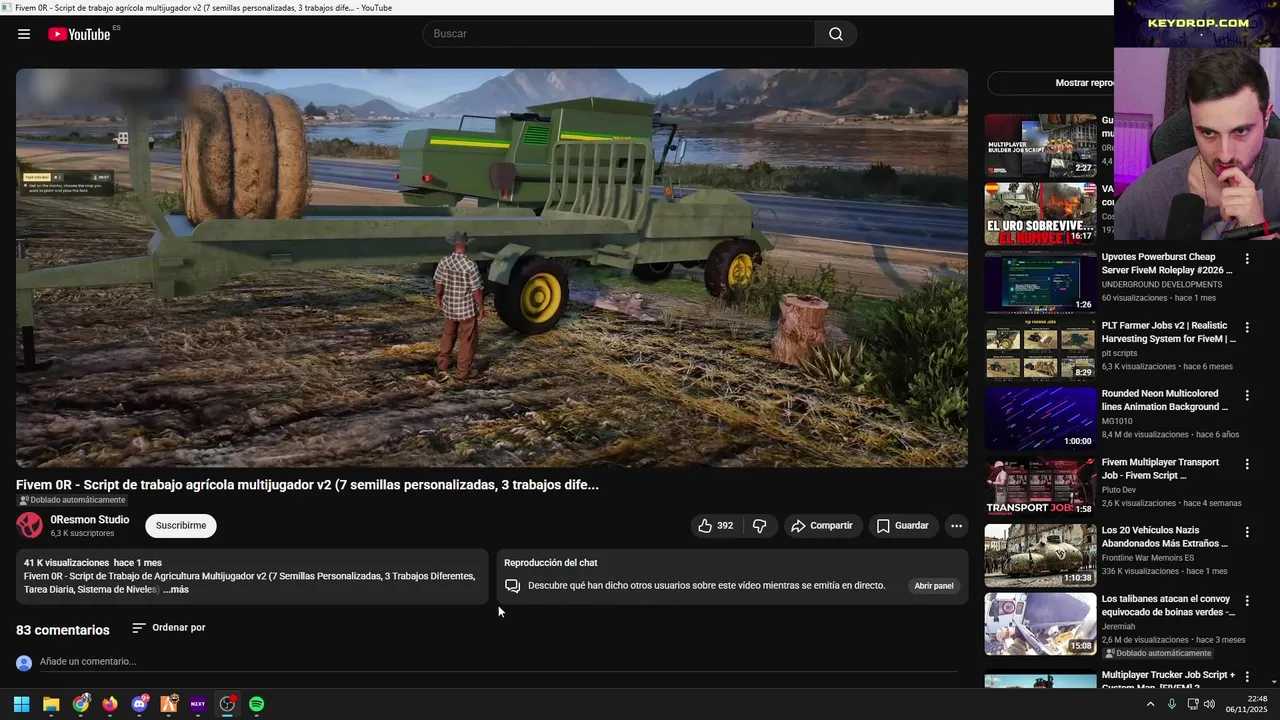Open options menu for Upvotes Powerburst video

point(1247,258)
